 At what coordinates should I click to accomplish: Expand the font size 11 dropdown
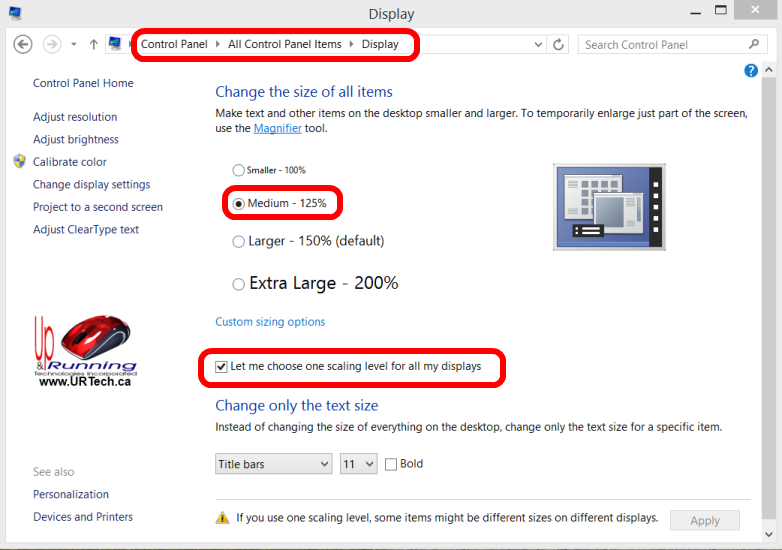pyautogui.click(x=358, y=464)
